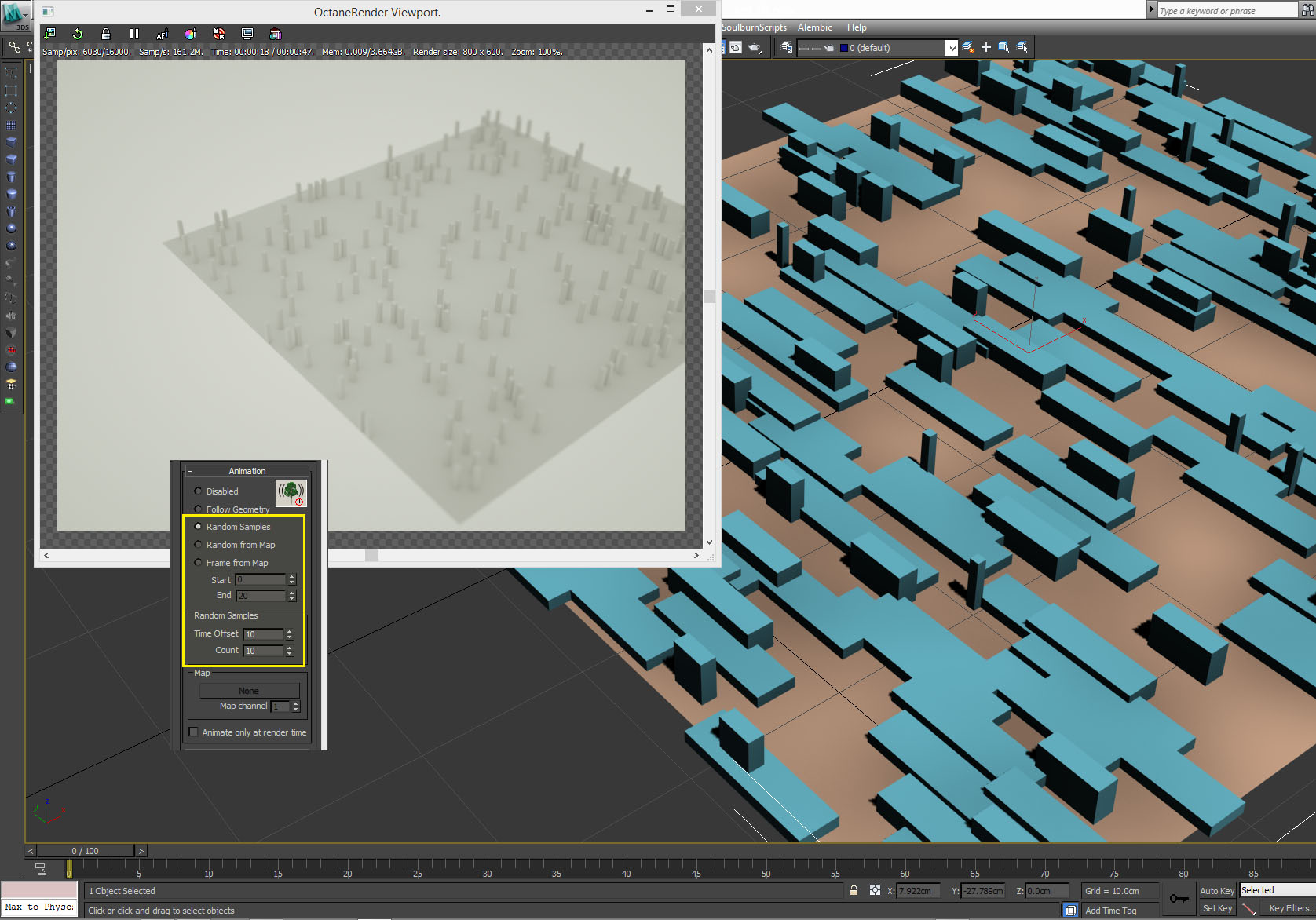
Task: Click the render region target icon
Action: coord(219,34)
